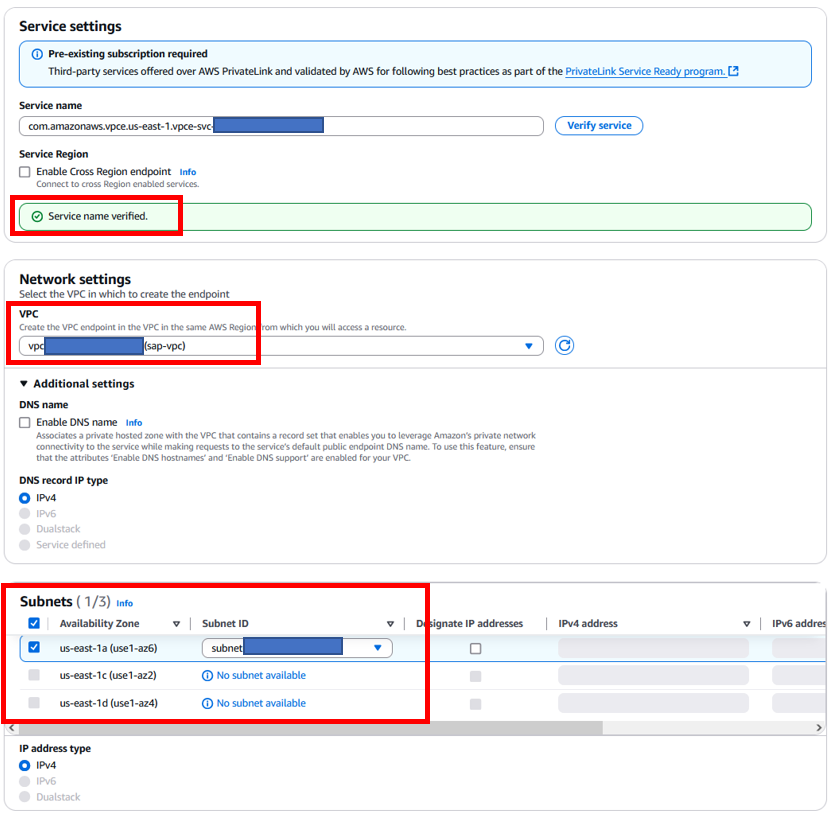Click the info icon for us-east-1c No subnet available

[207, 676]
